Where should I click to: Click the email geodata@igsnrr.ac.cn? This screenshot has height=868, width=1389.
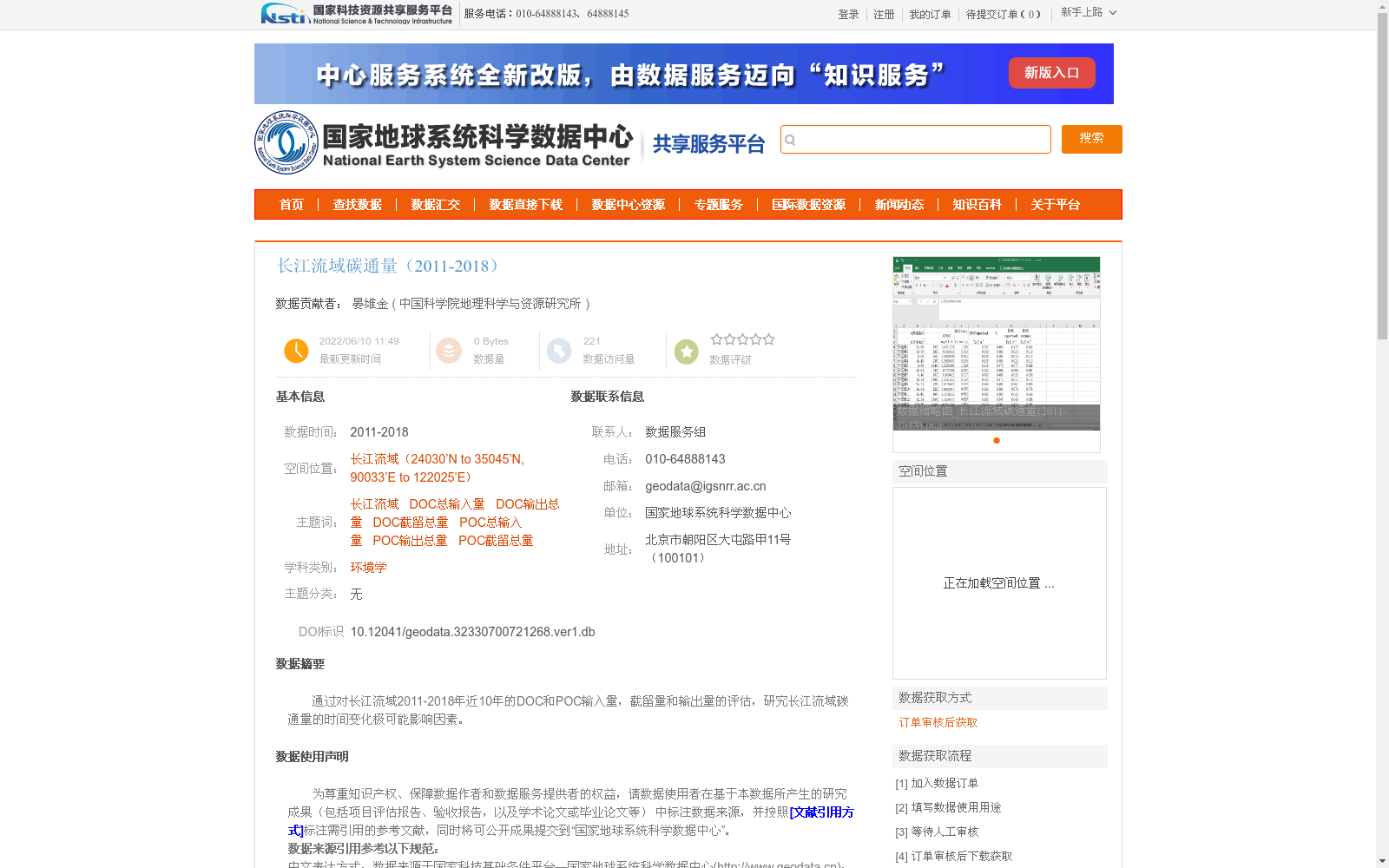[706, 486]
